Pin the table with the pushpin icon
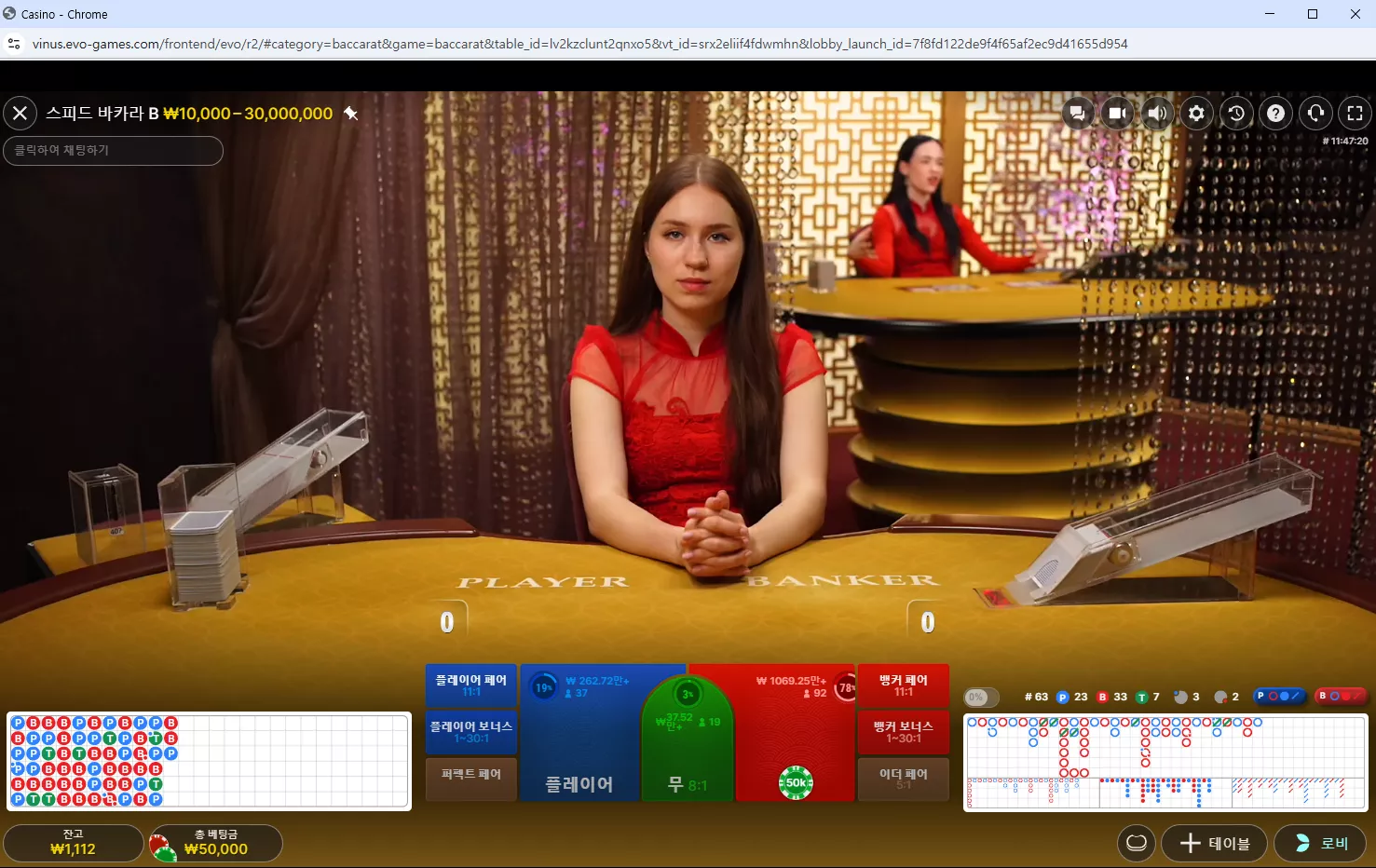This screenshot has width=1376, height=868. pos(351,114)
